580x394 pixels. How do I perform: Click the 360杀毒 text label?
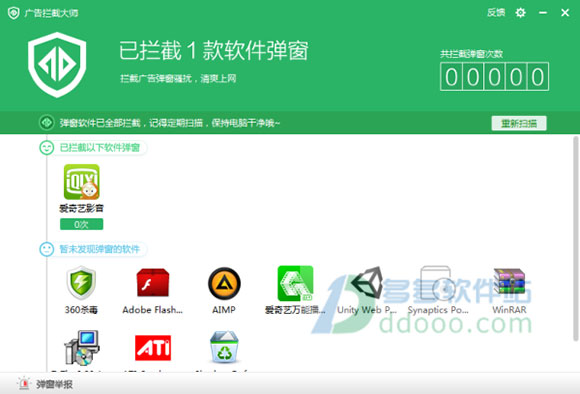pyautogui.click(x=81, y=310)
